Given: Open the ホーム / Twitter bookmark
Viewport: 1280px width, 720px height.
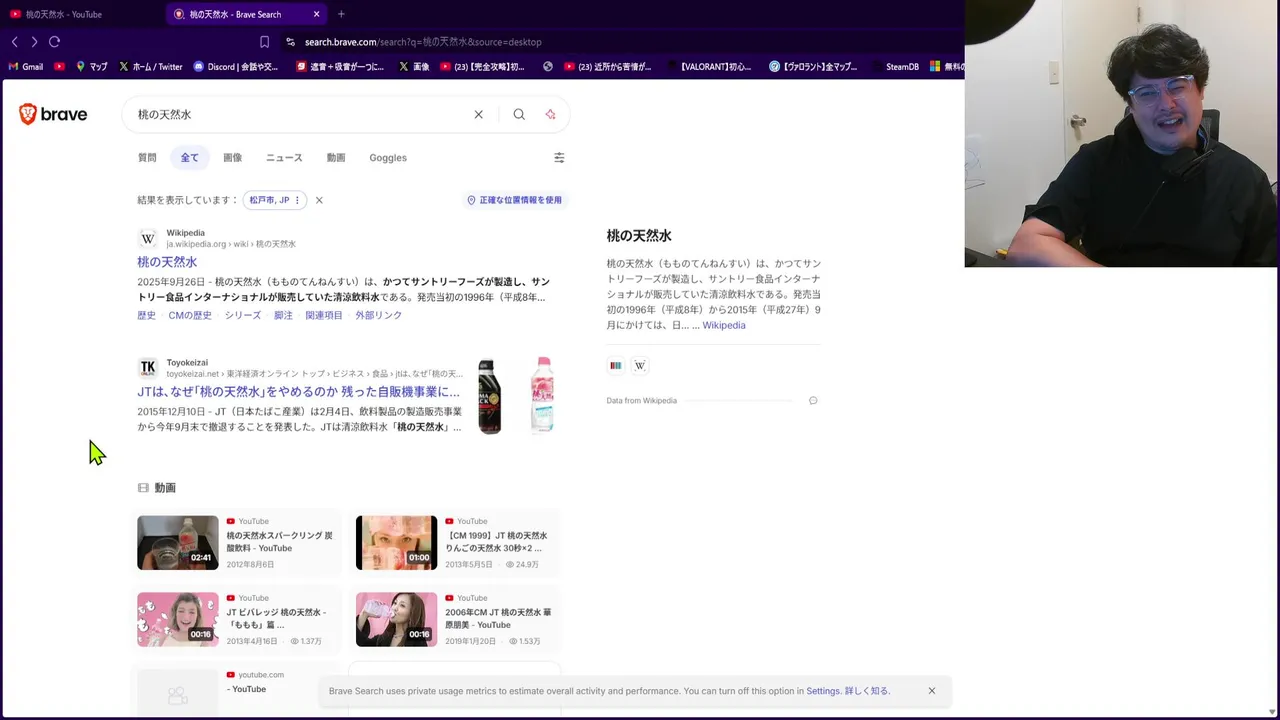Looking at the screenshot, I should coord(151,67).
